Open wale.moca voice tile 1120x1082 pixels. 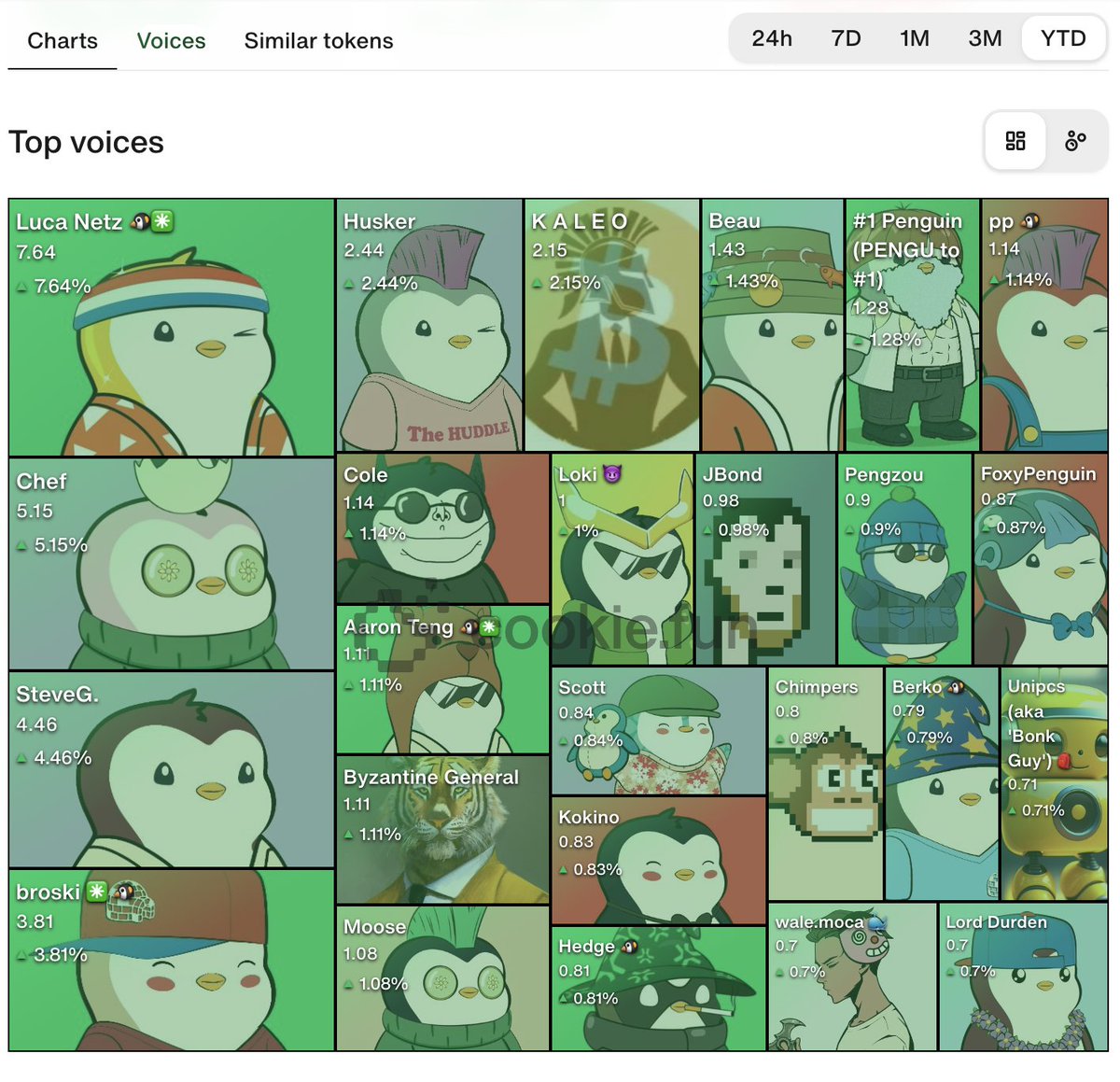click(x=852, y=977)
